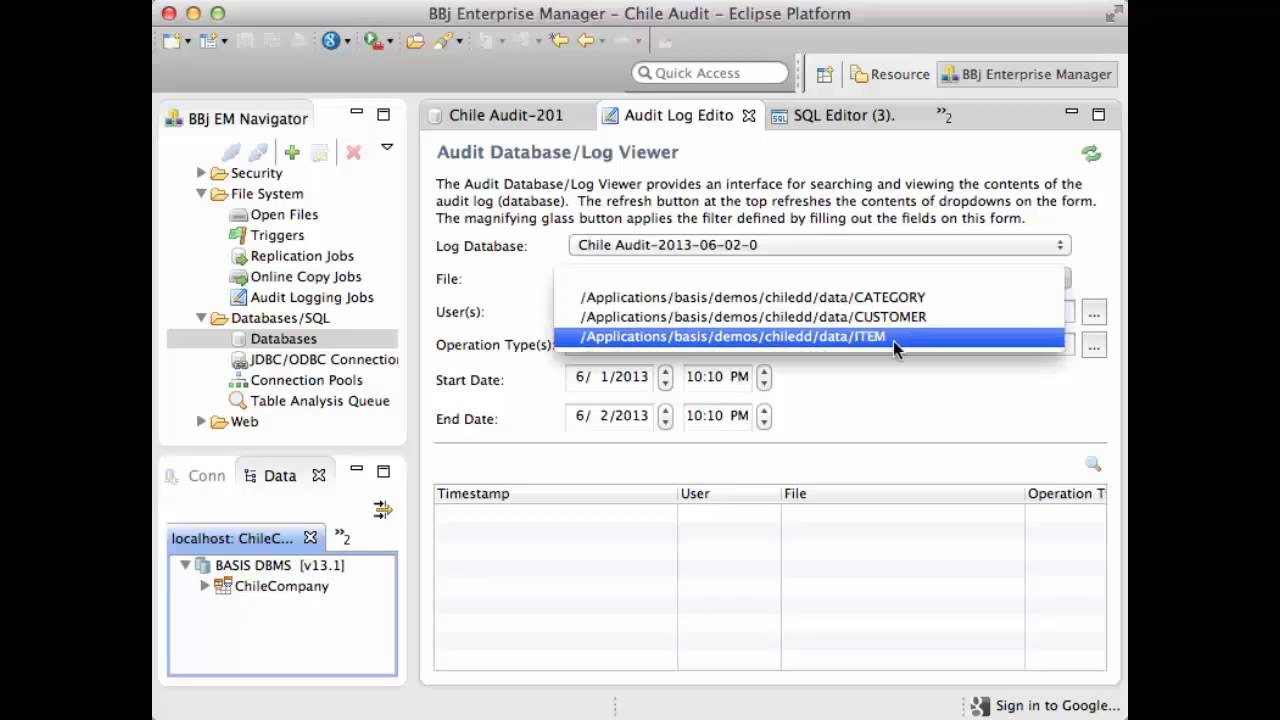The height and width of the screenshot is (720, 1280).
Task: Select Connection Pools tree item
Action: tap(306, 380)
